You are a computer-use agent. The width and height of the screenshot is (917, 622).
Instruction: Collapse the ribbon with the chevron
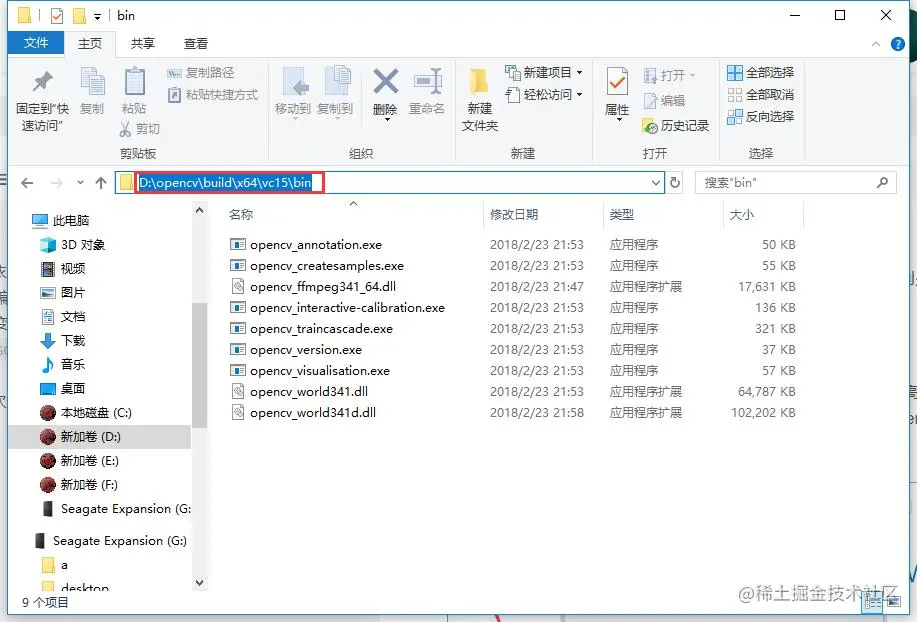[x=877, y=44]
